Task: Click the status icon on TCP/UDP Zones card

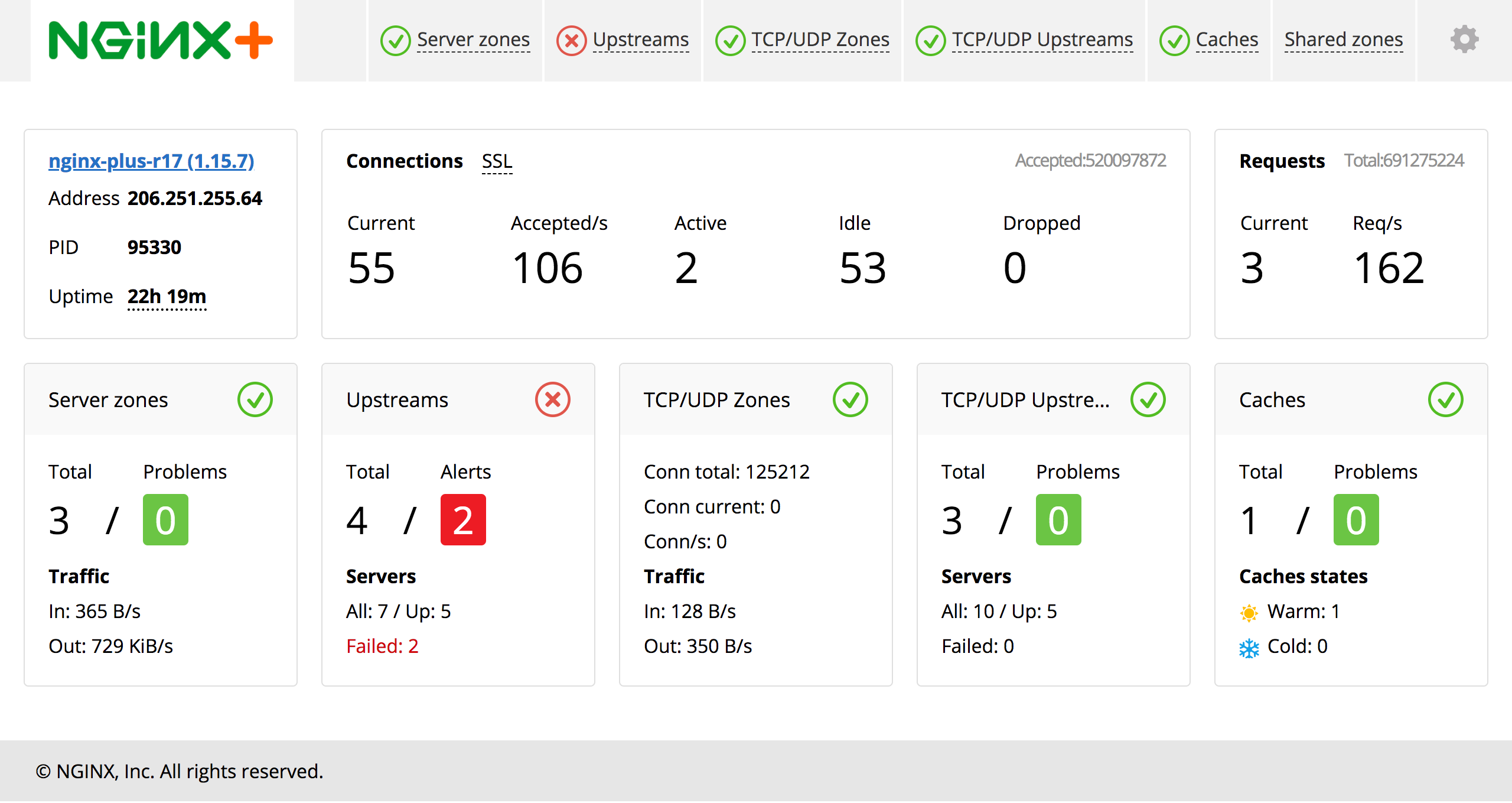Action: [x=850, y=399]
